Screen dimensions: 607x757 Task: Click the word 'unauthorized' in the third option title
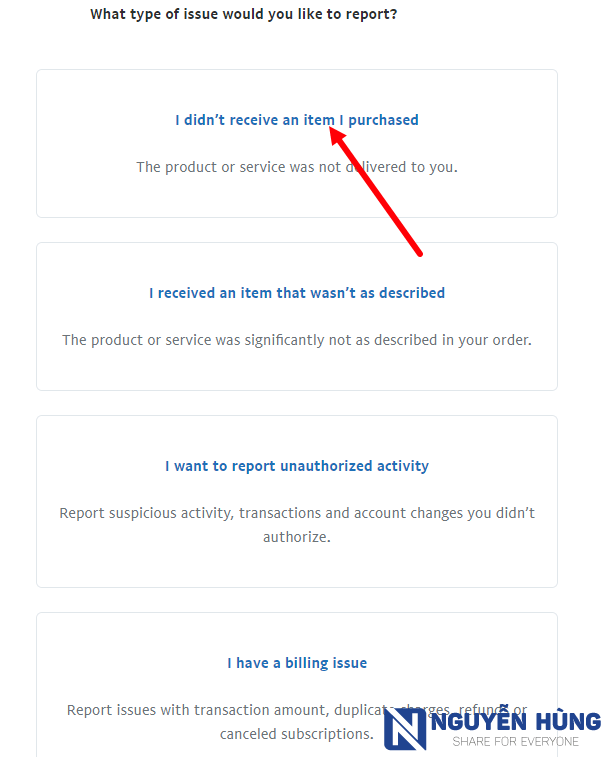(326, 466)
